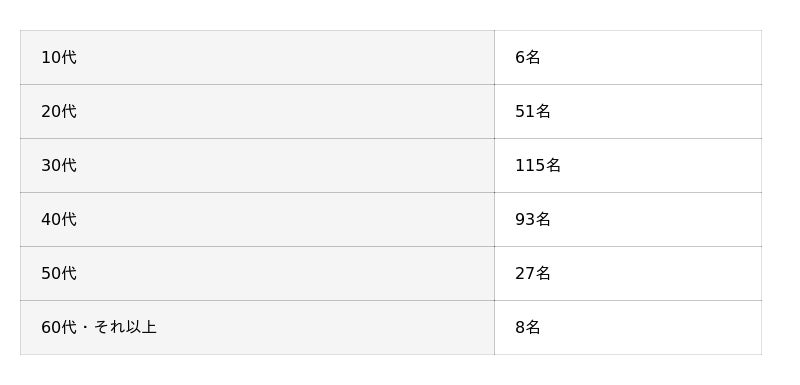The width and height of the screenshot is (800, 385).
Task: Click the 10代 age group cell
Action: click(257, 58)
